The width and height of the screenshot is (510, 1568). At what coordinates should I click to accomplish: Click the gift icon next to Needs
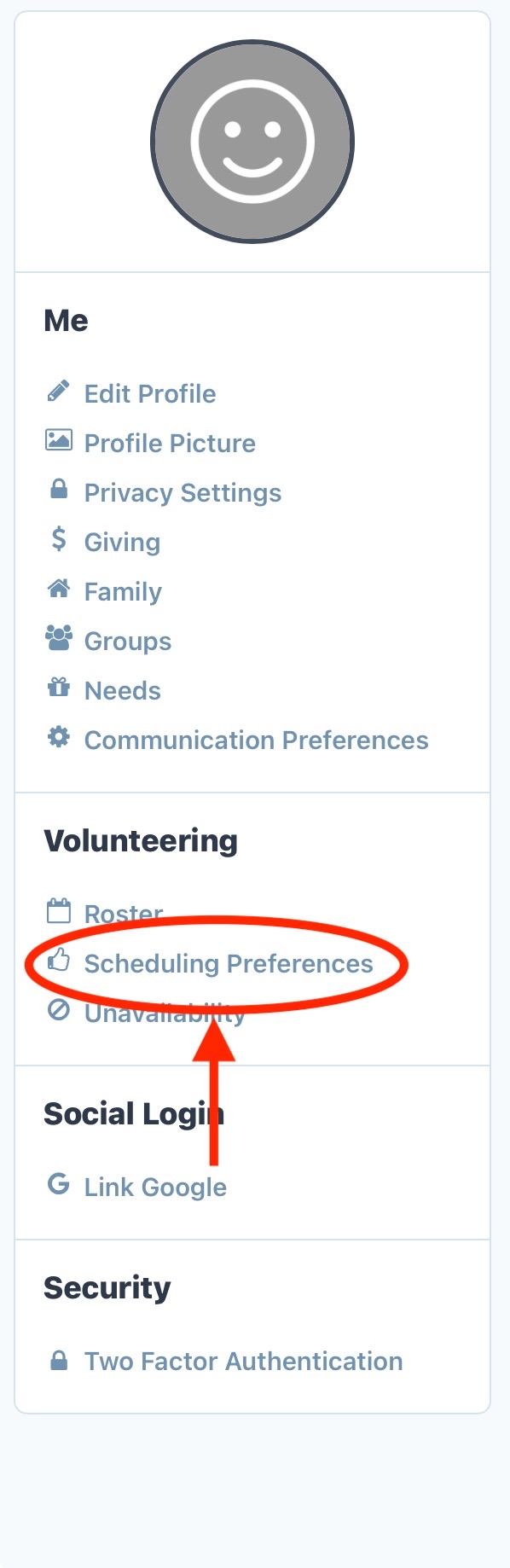click(x=58, y=688)
